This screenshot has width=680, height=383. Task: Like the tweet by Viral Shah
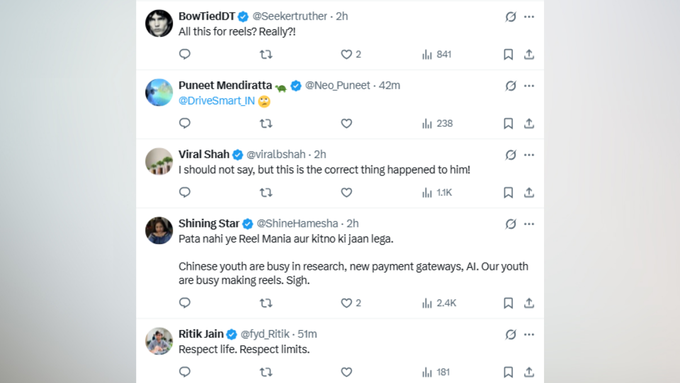click(x=346, y=192)
